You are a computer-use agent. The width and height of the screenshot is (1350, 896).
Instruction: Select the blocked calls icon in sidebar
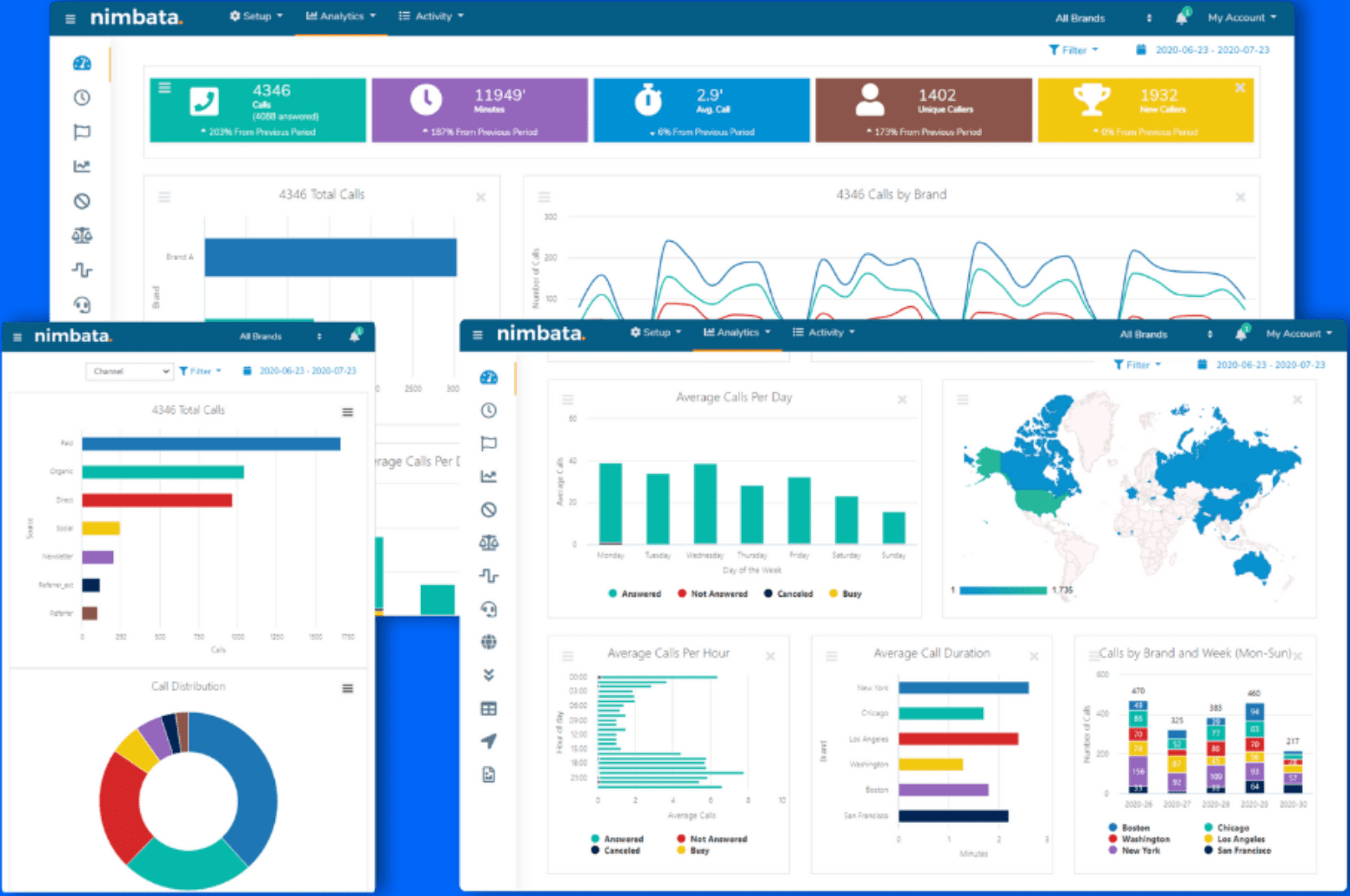489,510
